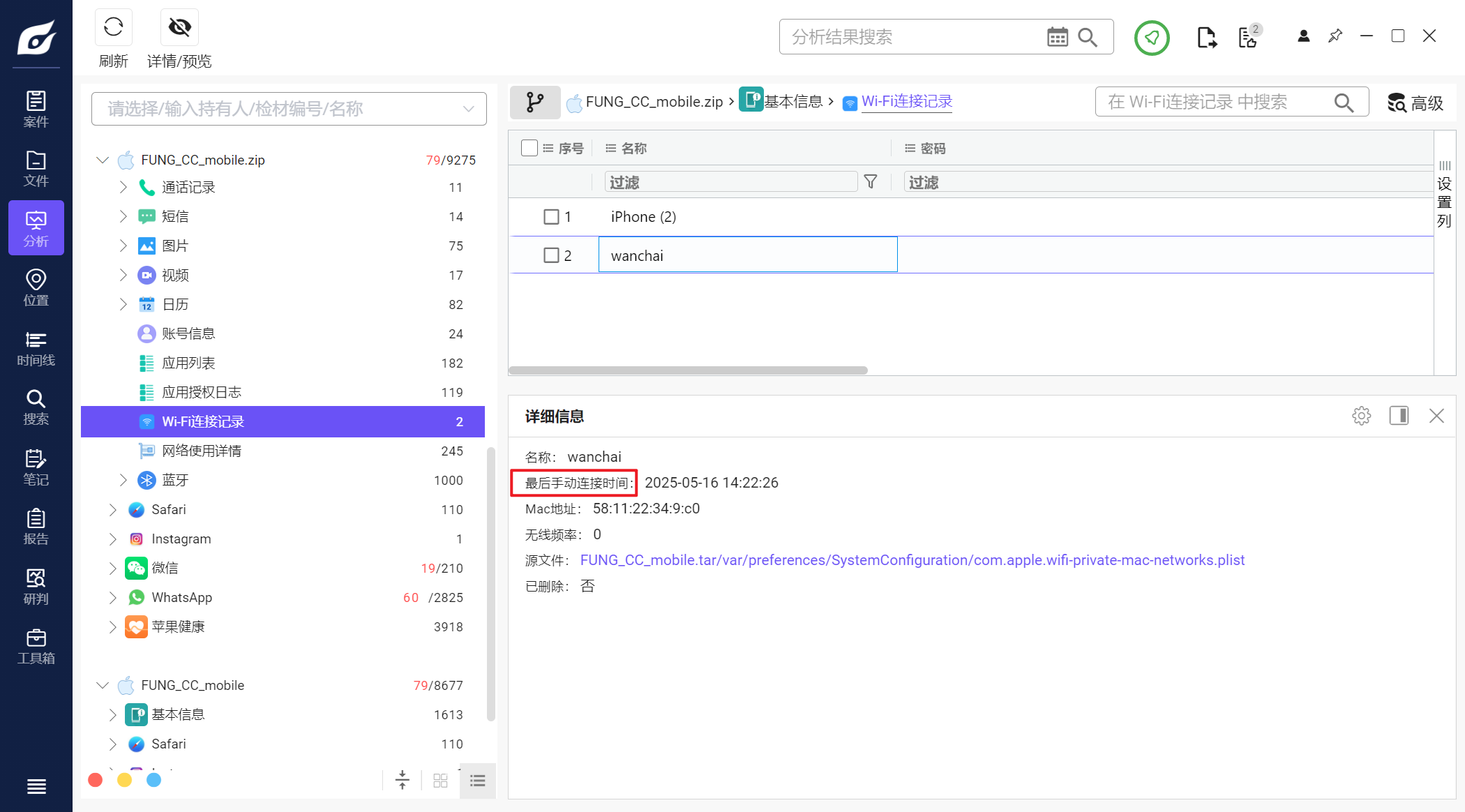Viewport: 1465px width, 812px height.
Task: Click the red color tag dot
Action: (x=96, y=780)
